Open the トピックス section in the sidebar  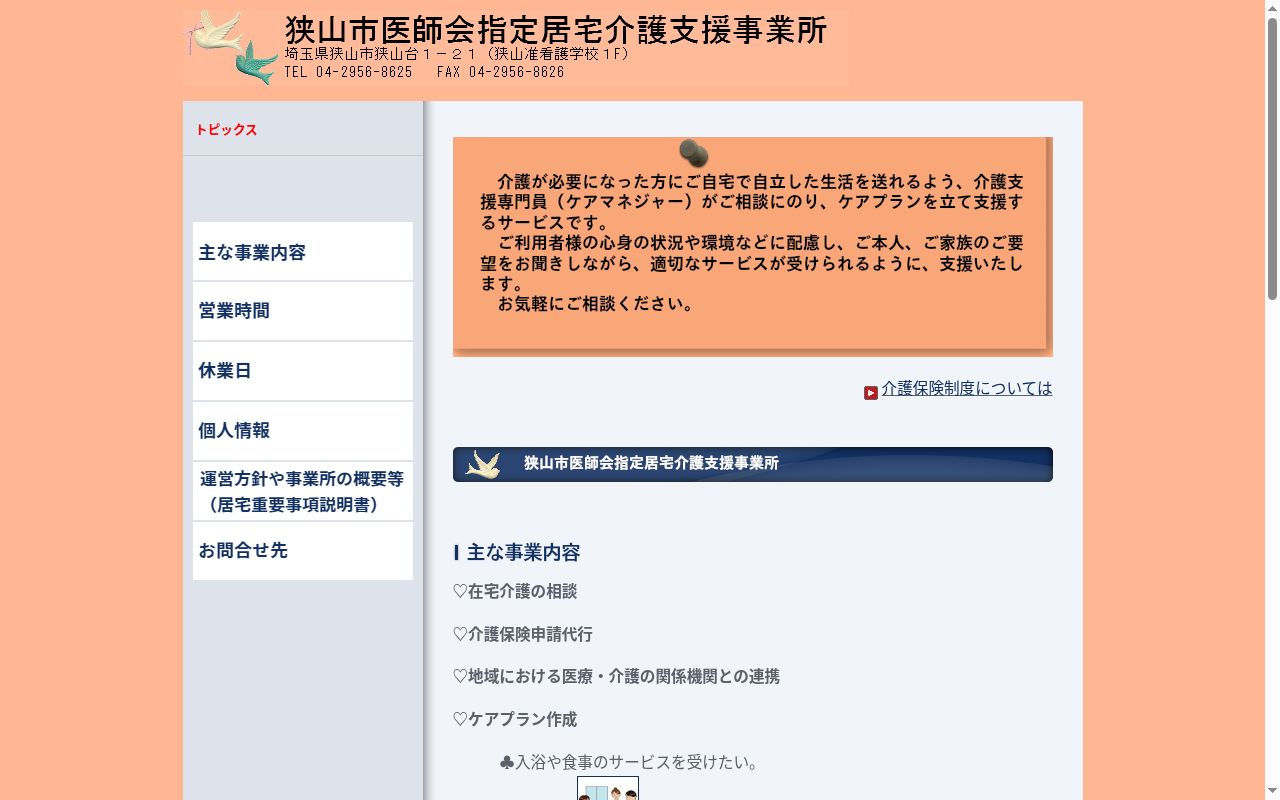(x=226, y=130)
